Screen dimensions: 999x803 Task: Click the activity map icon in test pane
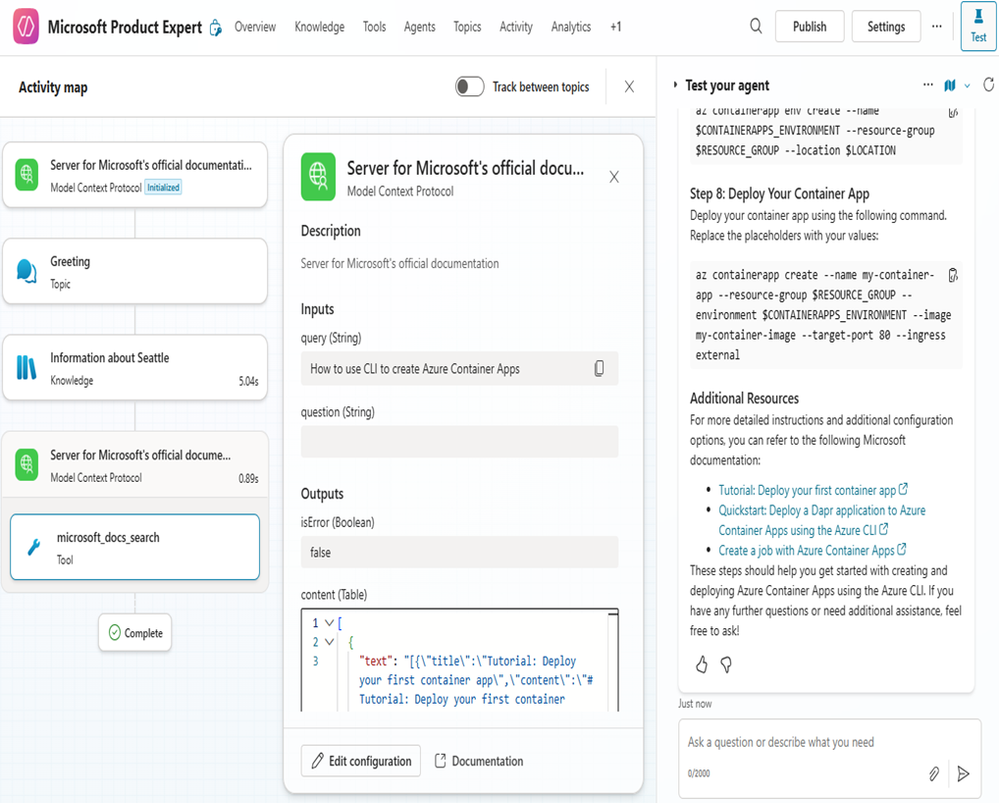[950, 85]
